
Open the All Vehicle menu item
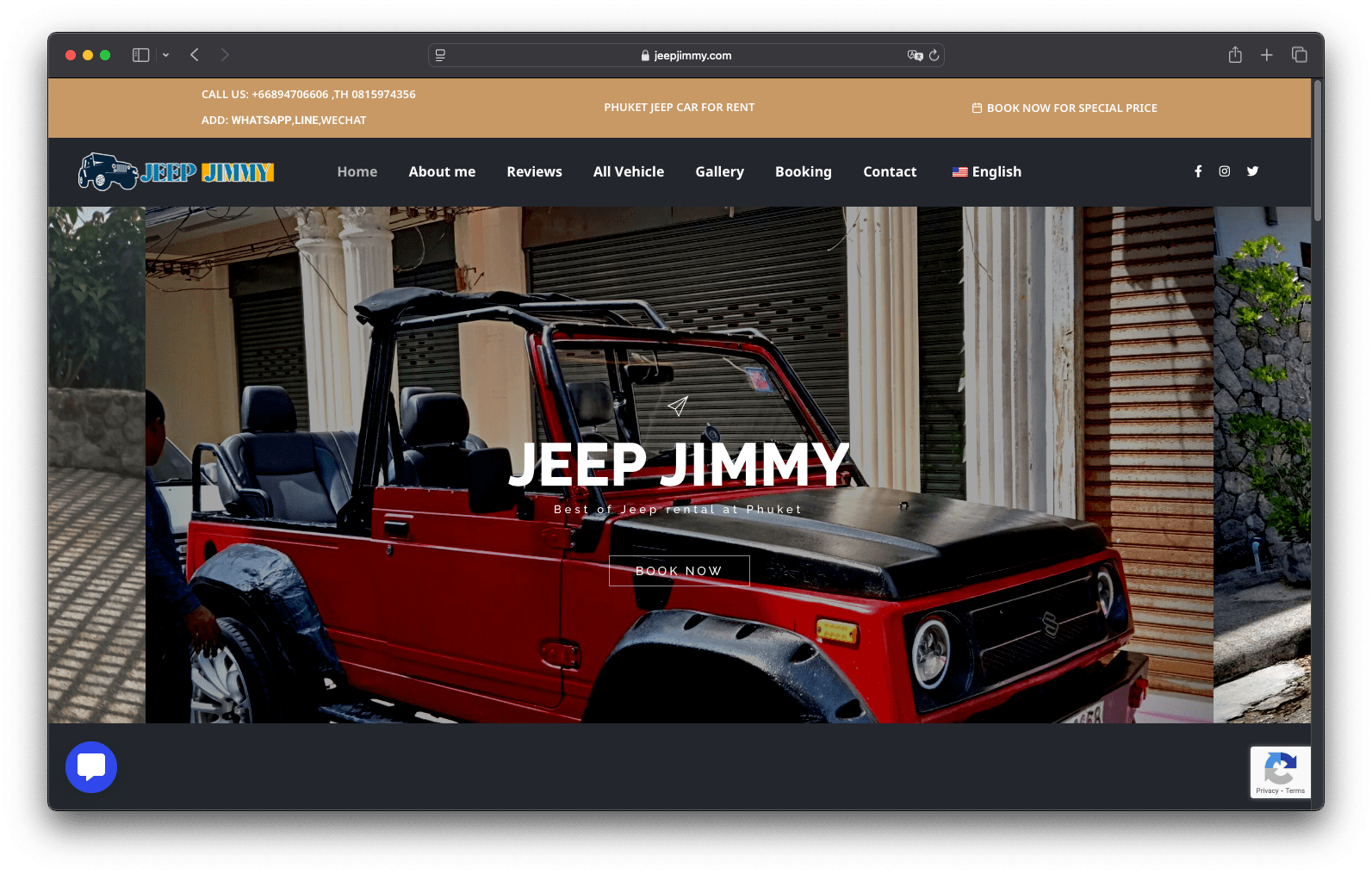(629, 171)
